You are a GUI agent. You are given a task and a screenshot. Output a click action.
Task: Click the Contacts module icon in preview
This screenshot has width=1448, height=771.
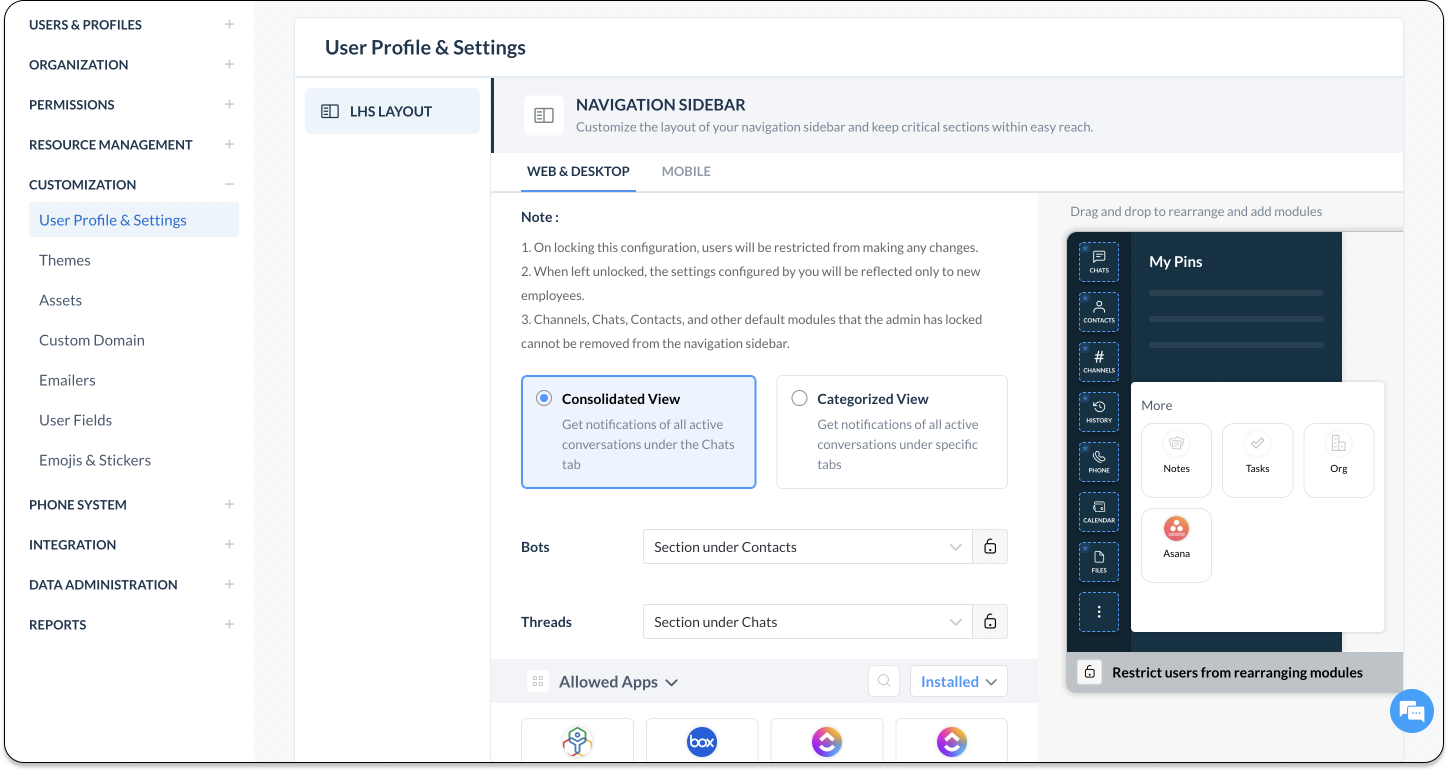[1099, 312]
